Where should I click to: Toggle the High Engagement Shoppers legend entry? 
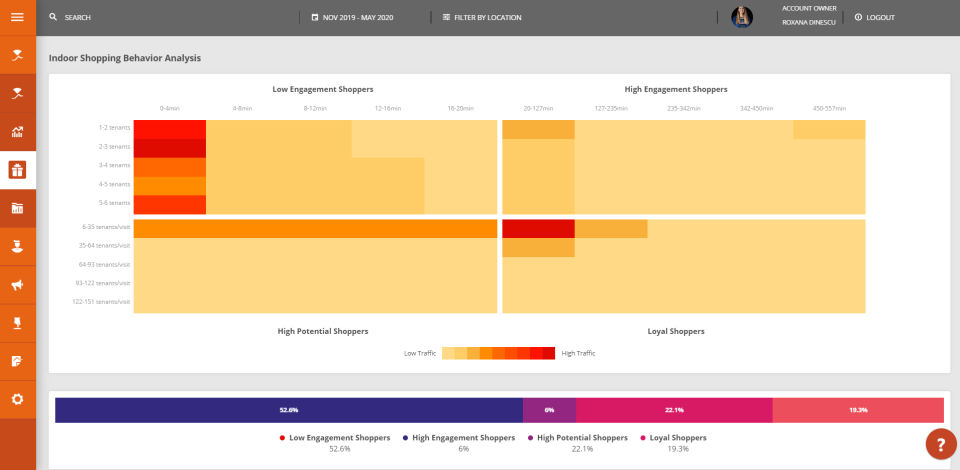coord(459,438)
